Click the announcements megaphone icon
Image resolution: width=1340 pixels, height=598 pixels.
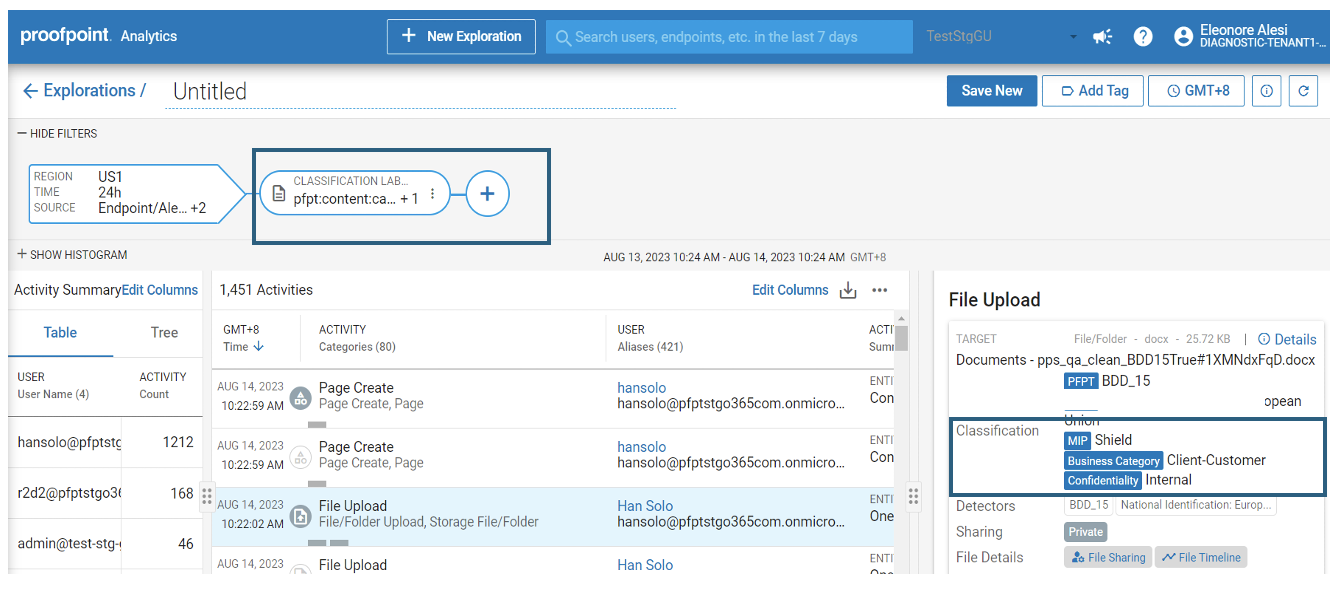point(1102,37)
